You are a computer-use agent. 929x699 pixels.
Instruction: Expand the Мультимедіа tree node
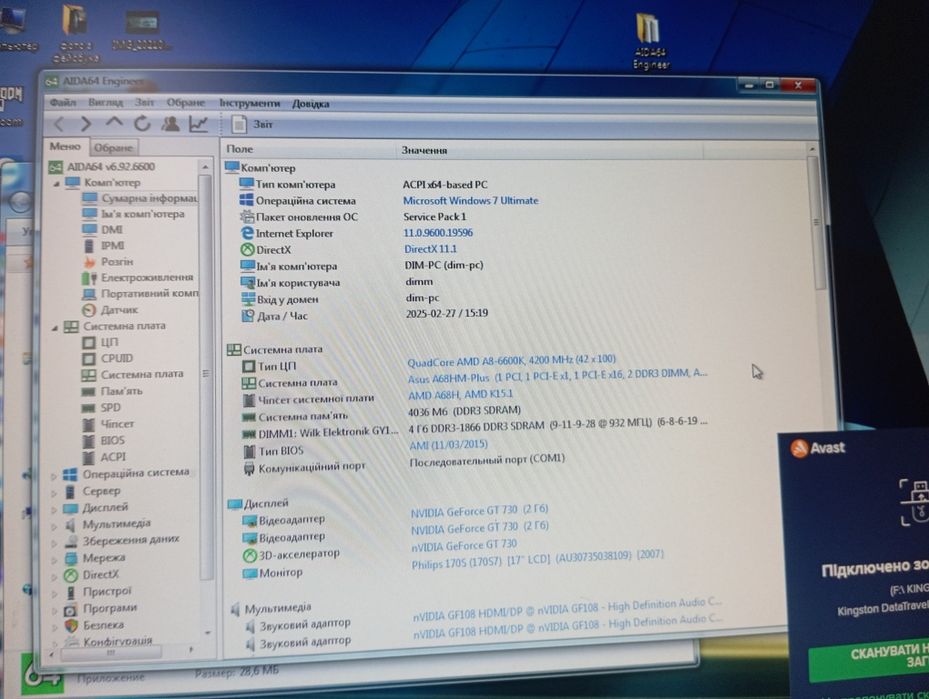[54, 525]
